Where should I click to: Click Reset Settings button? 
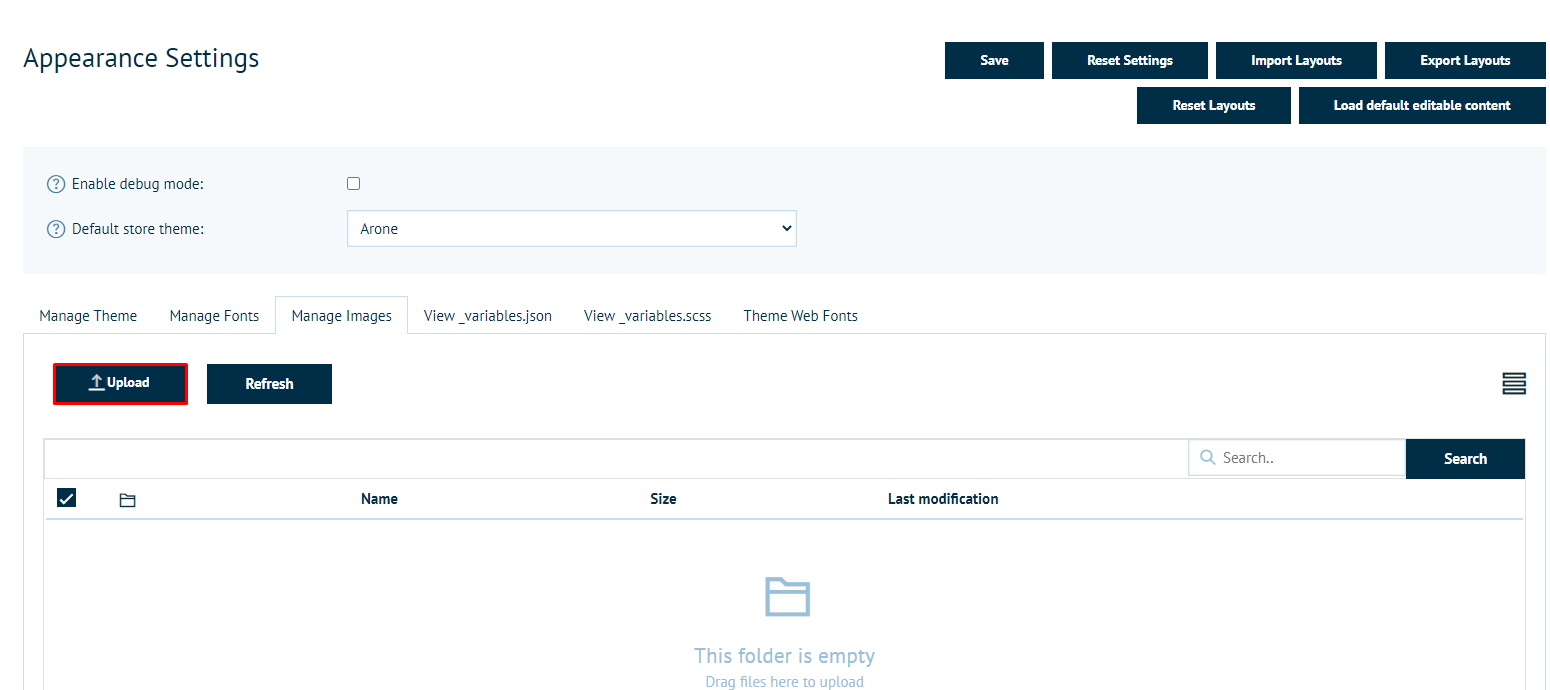(1129, 61)
